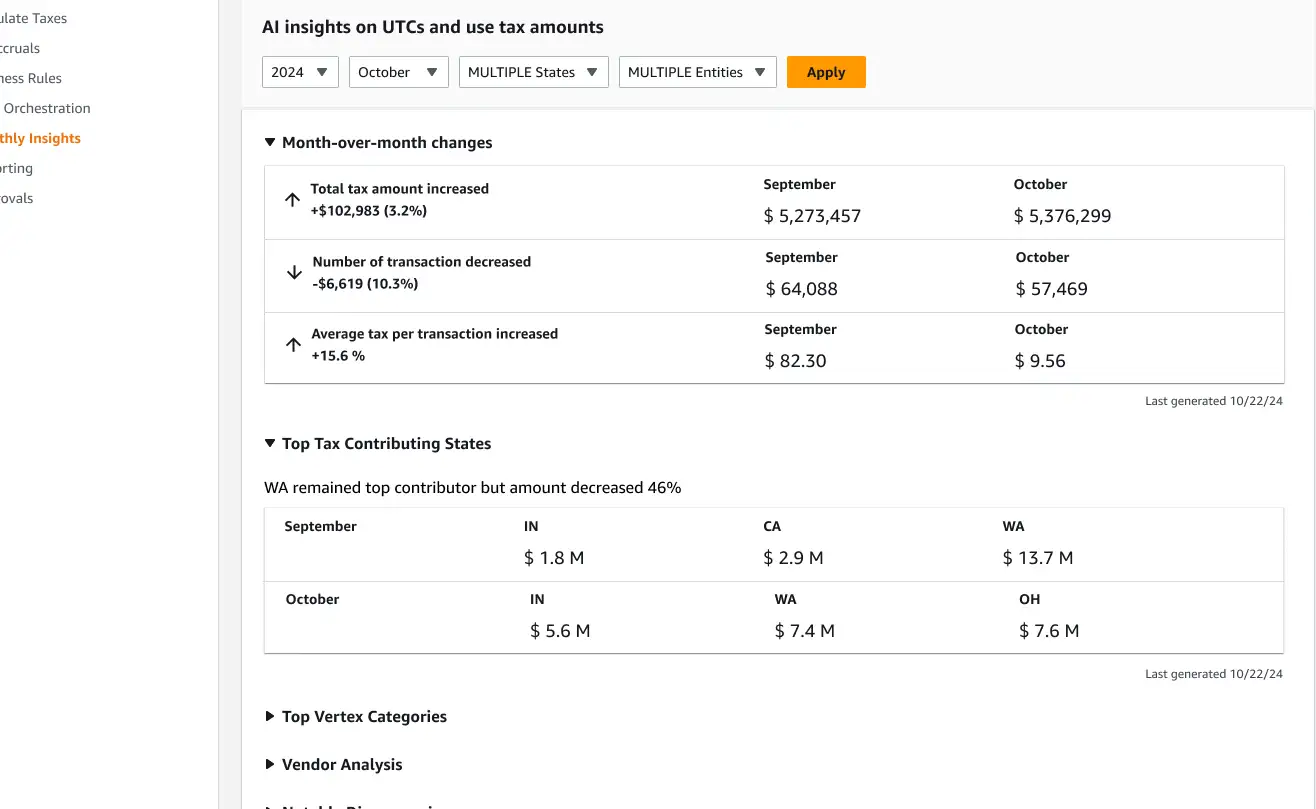Navigate to Calculate Taxes in the sidebar
The height and width of the screenshot is (809, 1316).
click(x=33, y=18)
